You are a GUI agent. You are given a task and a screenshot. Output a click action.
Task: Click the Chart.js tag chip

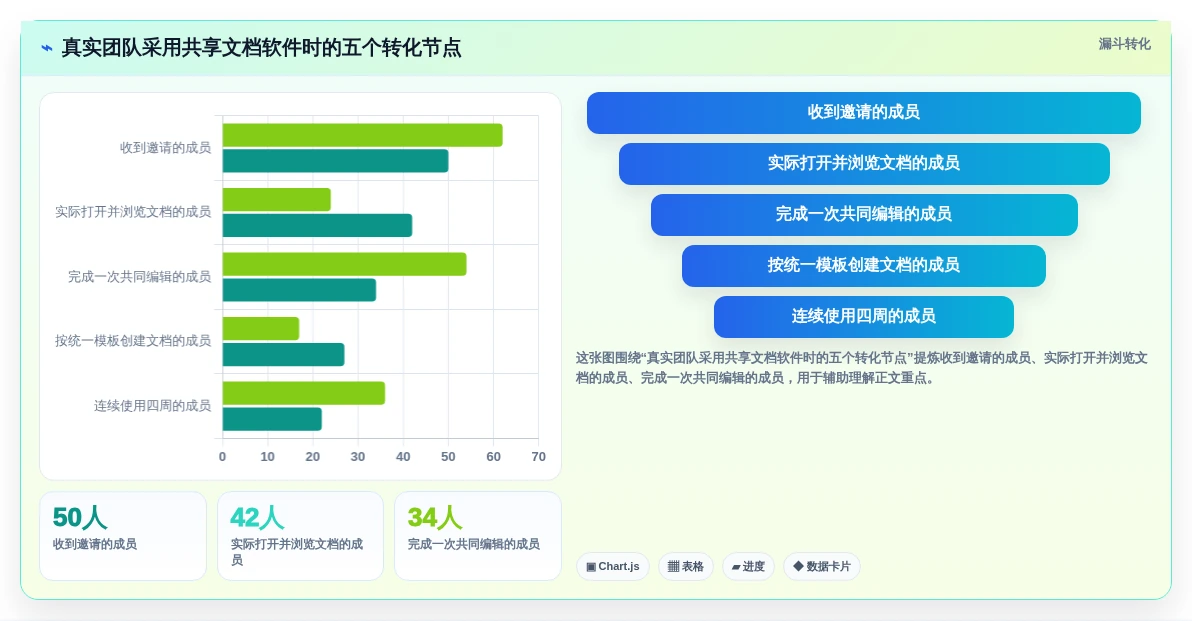coord(613,566)
